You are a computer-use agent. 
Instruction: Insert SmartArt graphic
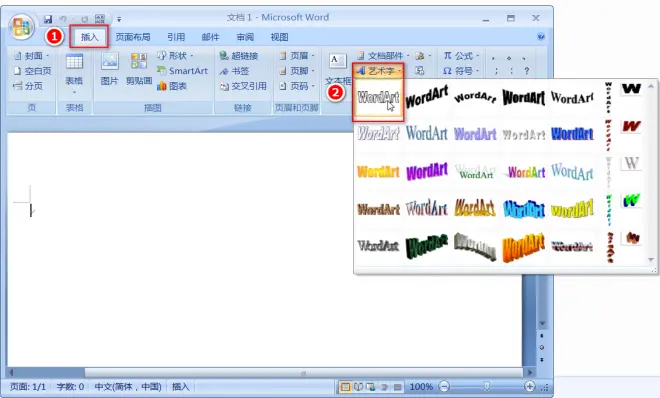coord(182,71)
